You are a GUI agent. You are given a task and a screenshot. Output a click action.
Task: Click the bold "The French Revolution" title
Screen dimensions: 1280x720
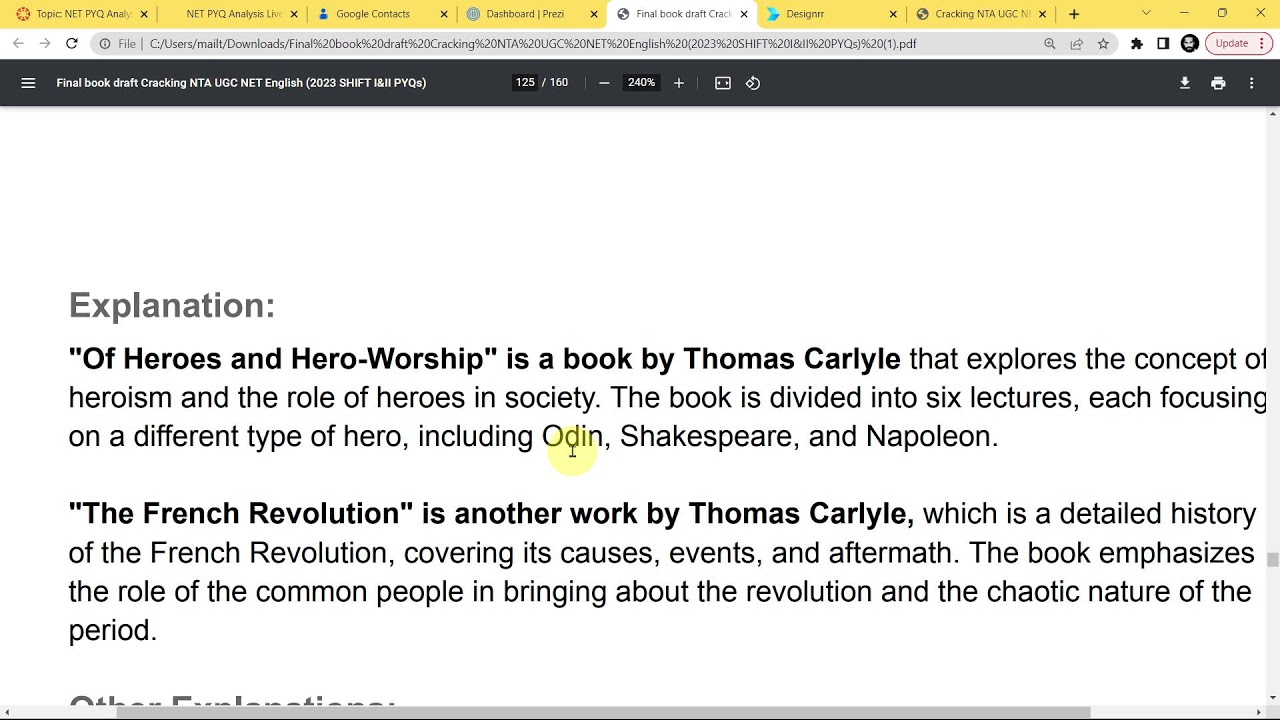click(241, 514)
